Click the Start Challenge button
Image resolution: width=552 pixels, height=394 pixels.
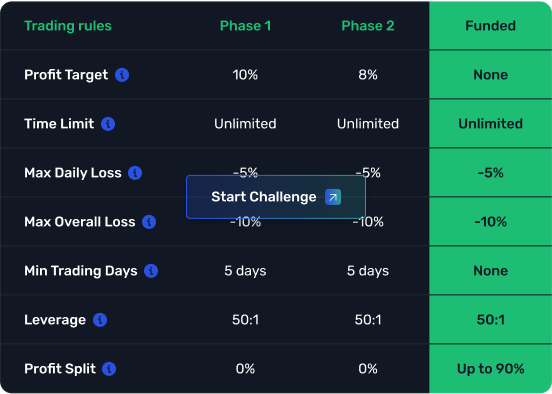coord(276,197)
